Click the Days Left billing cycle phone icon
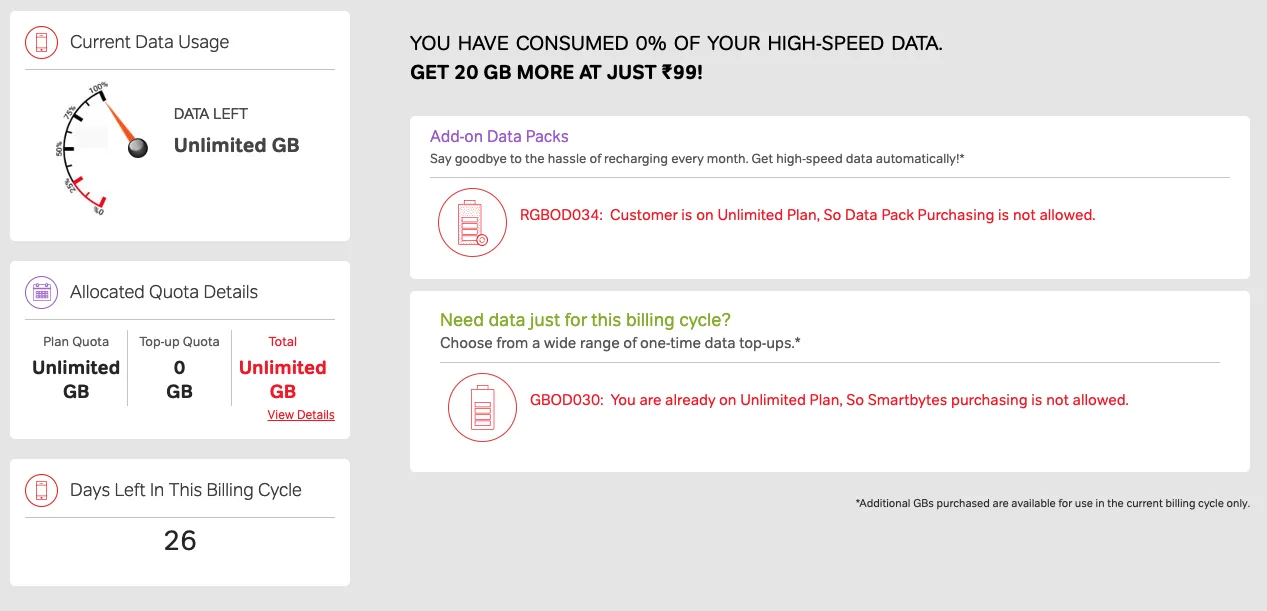The height and width of the screenshot is (611, 1267). tap(42, 490)
